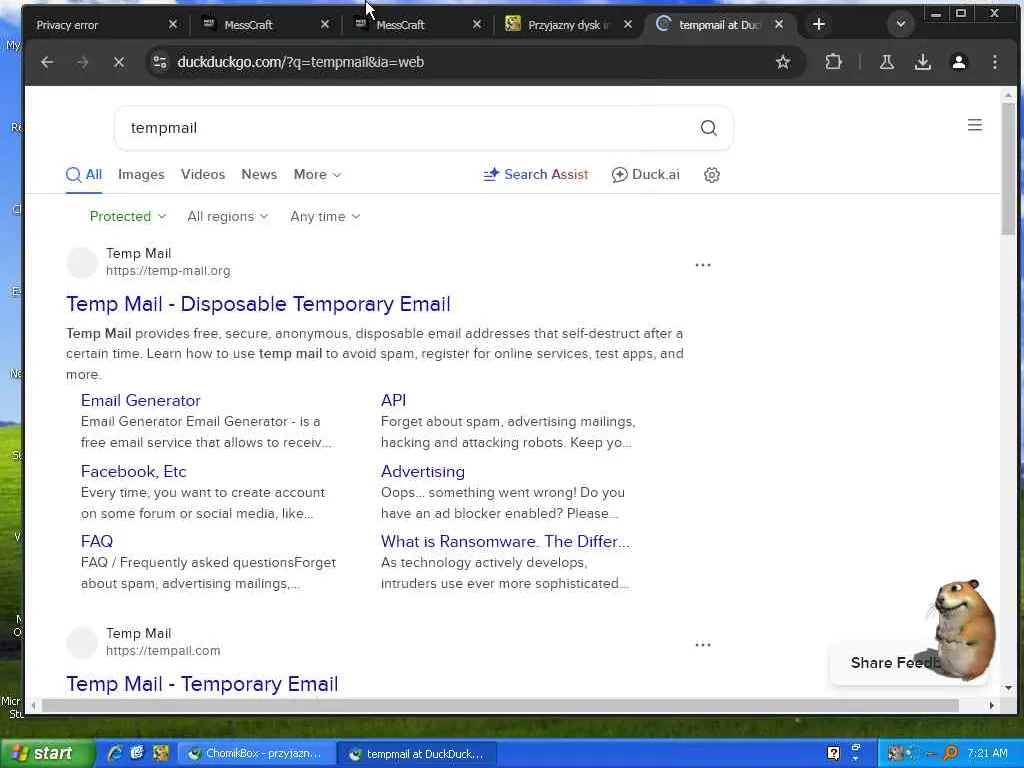The image size is (1024, 768).
Task: Open Search Assist
Action: point(536,174)
